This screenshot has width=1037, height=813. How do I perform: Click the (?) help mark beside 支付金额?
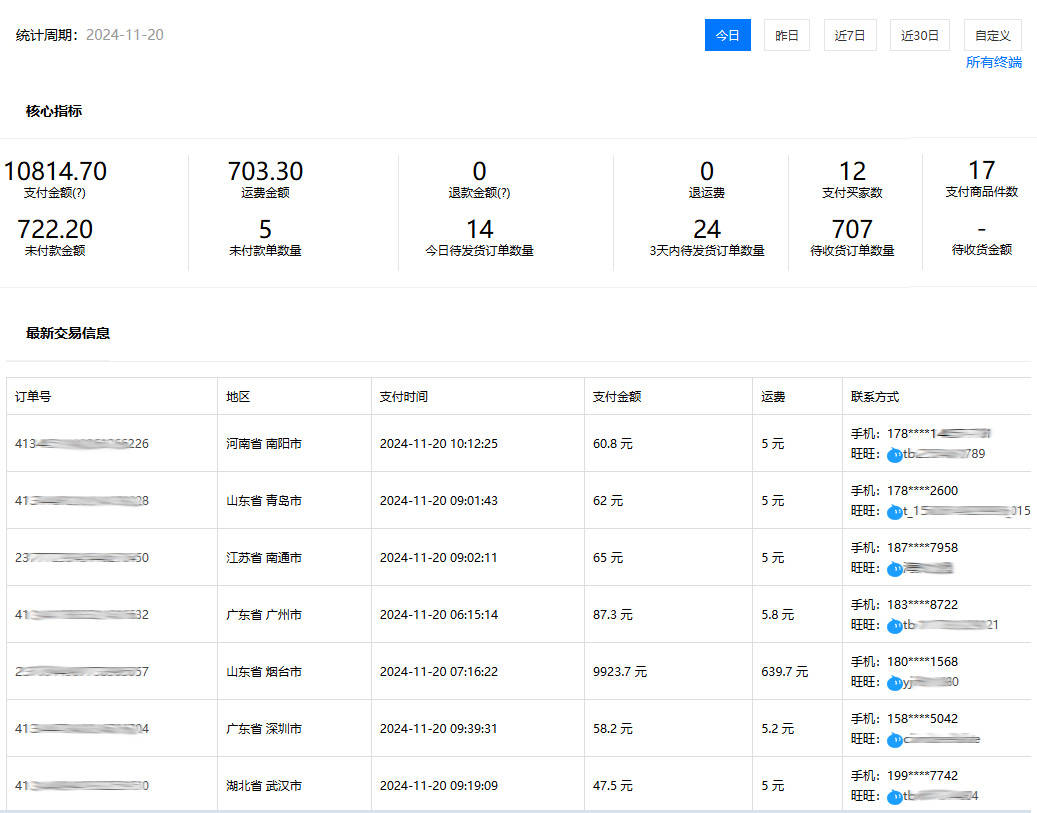[x=78, y=193]
